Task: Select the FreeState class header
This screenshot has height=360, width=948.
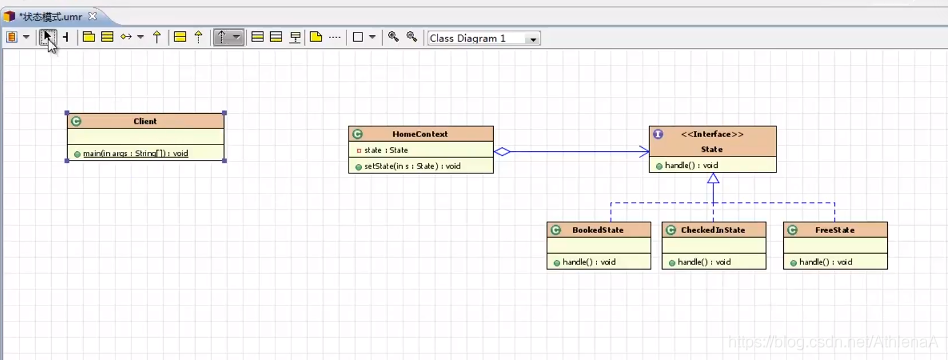Action: 836,230
